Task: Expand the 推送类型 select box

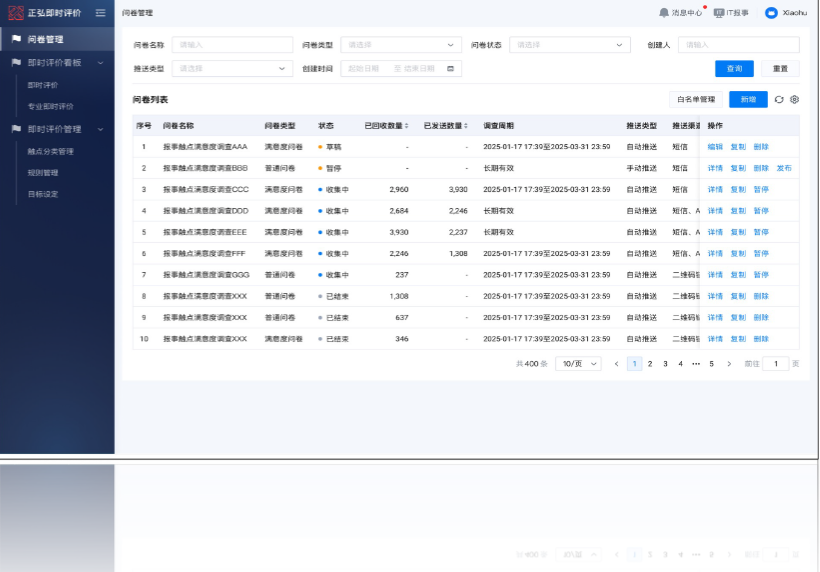Action: click(x=232, y=69)
